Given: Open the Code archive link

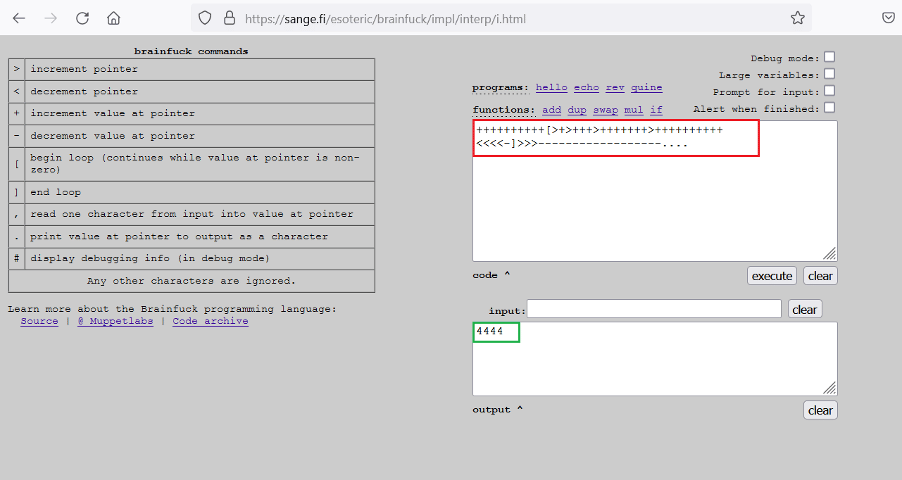Looking at the screenshot, I should tap(210, 322).
